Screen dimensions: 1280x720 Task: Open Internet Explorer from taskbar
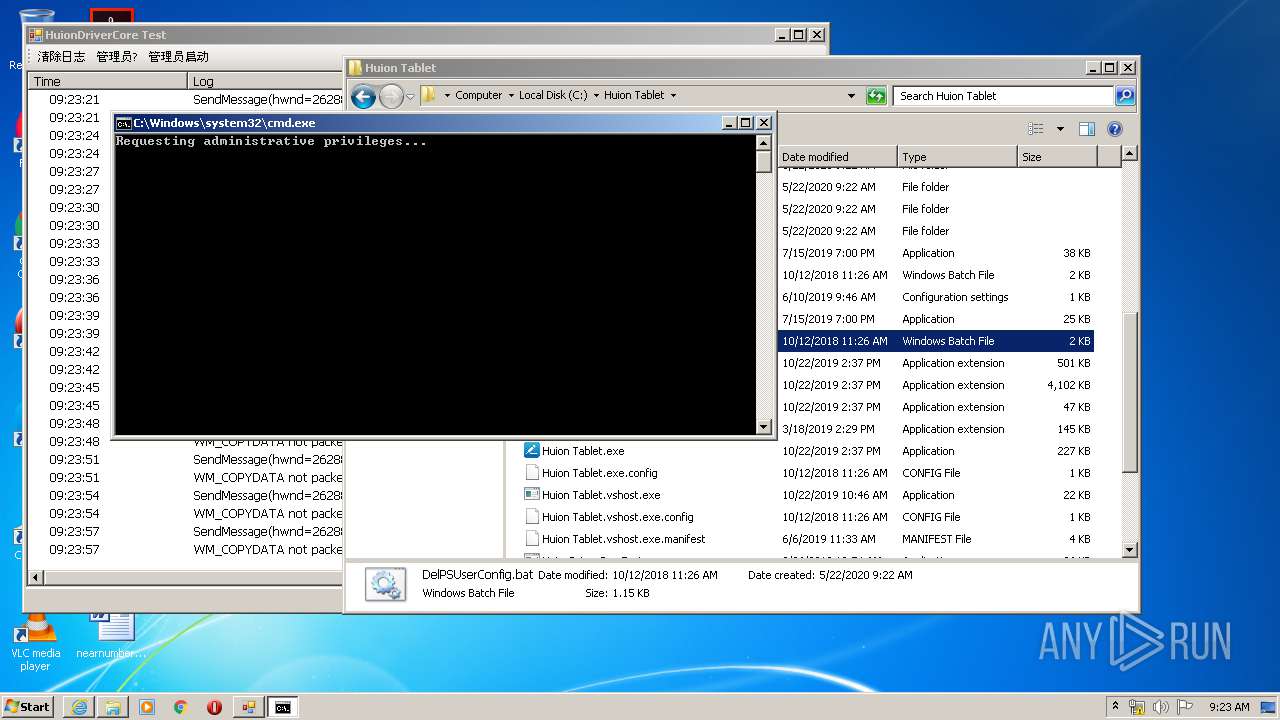(x=79, y=707)
